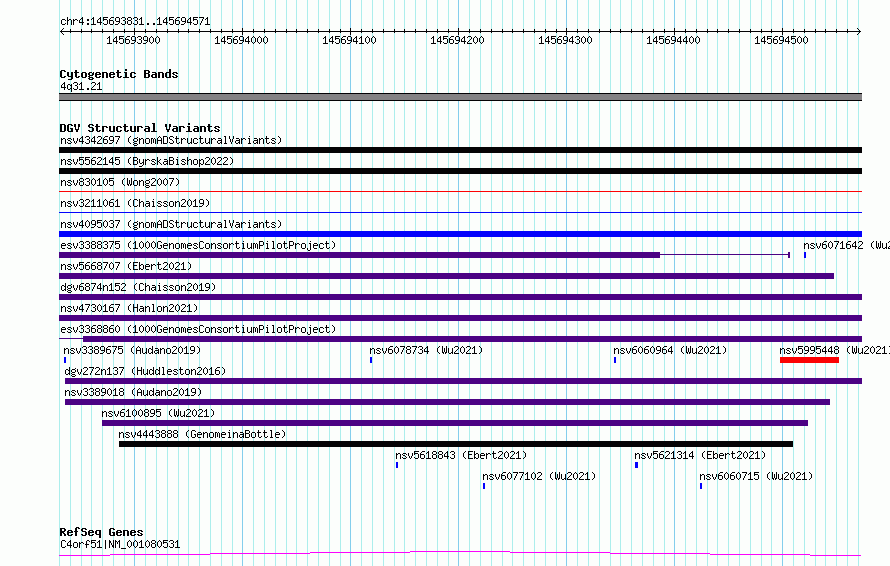Viewport: 890px width, 566px height.
Task: Click the small blue nsv6071642 marker
Action: pyautogui.click(x=805, y=255)
